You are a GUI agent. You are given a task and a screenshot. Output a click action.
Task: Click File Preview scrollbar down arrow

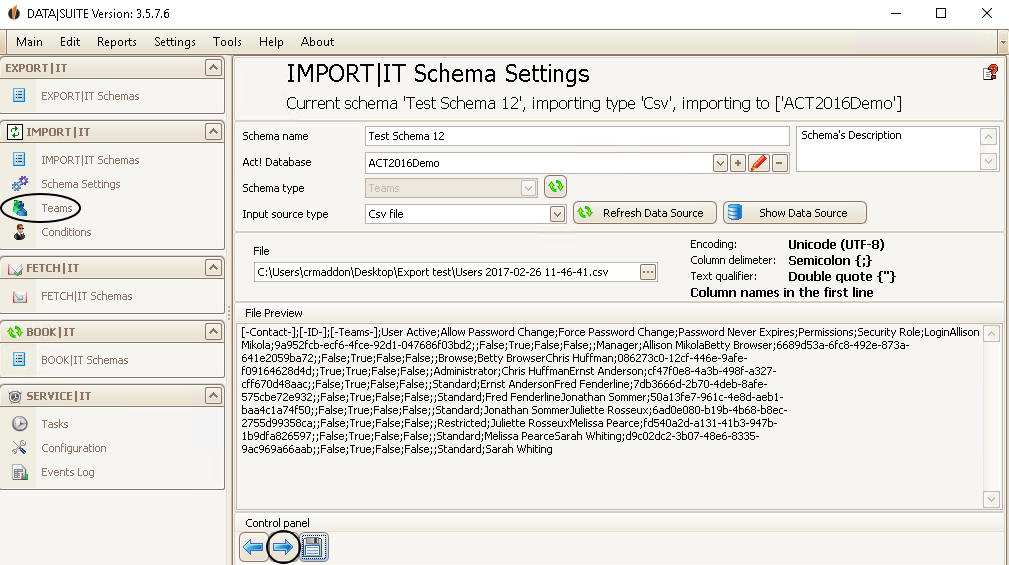point(991,499)
